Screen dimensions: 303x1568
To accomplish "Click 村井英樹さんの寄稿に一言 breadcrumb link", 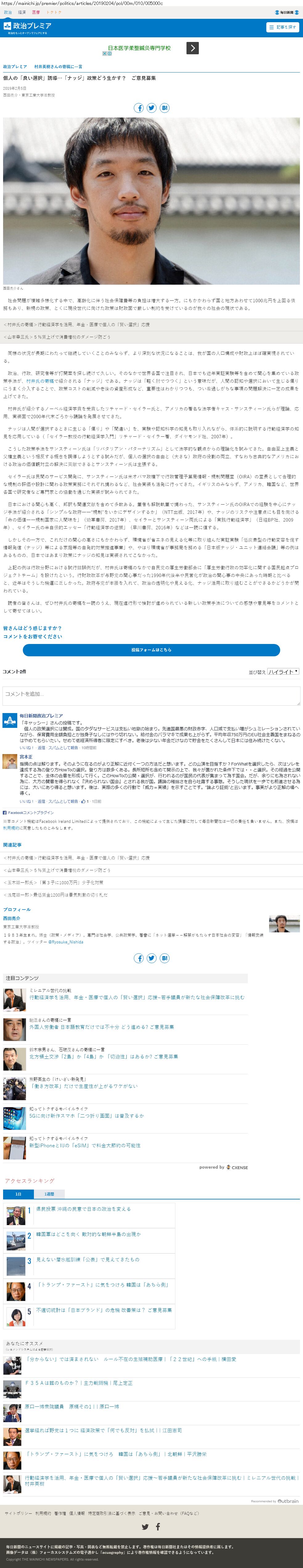I will [x=58, y=66].
